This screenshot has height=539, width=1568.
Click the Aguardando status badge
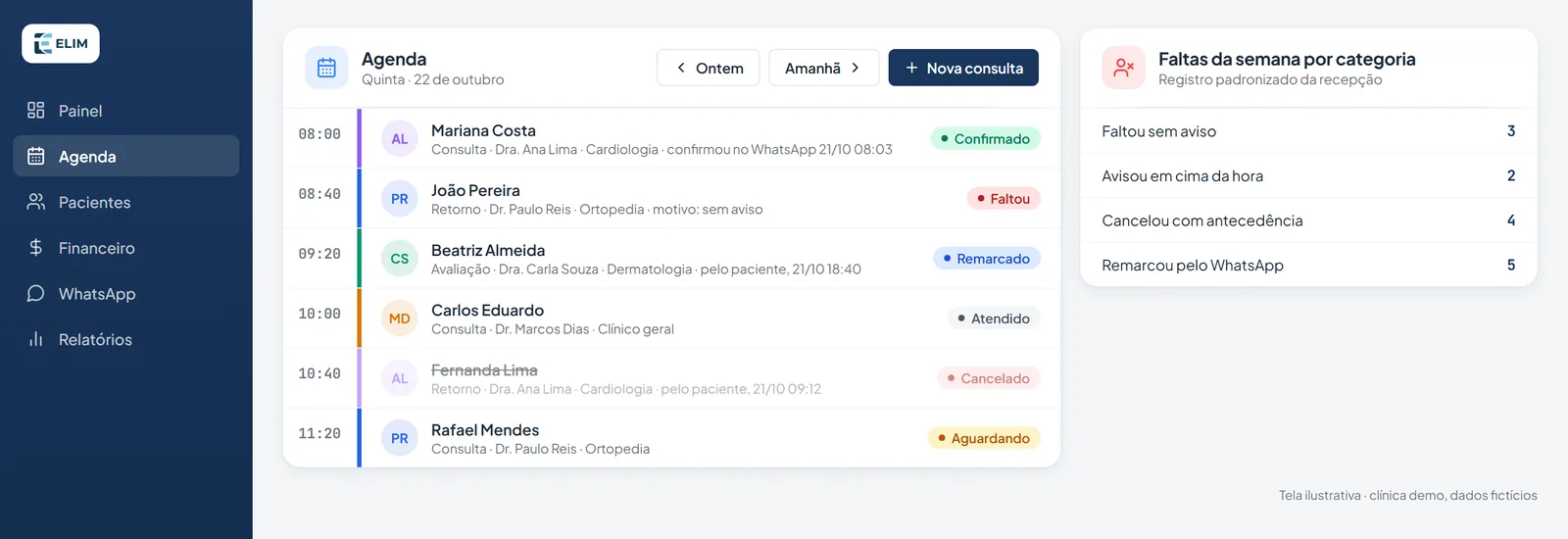tap(984, 438)
